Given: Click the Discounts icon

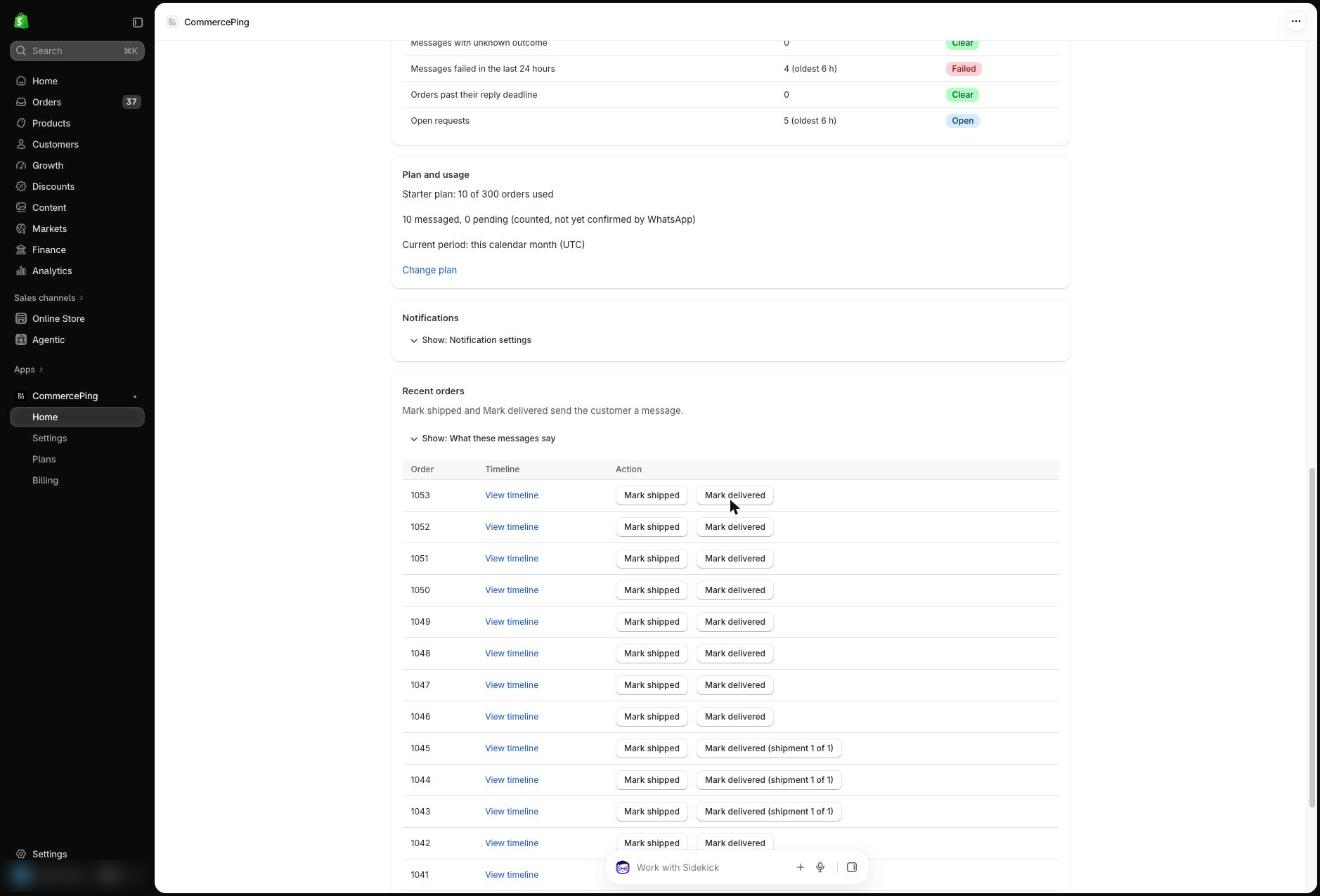Looking at the screenshot, I should [x=21, y=186].
